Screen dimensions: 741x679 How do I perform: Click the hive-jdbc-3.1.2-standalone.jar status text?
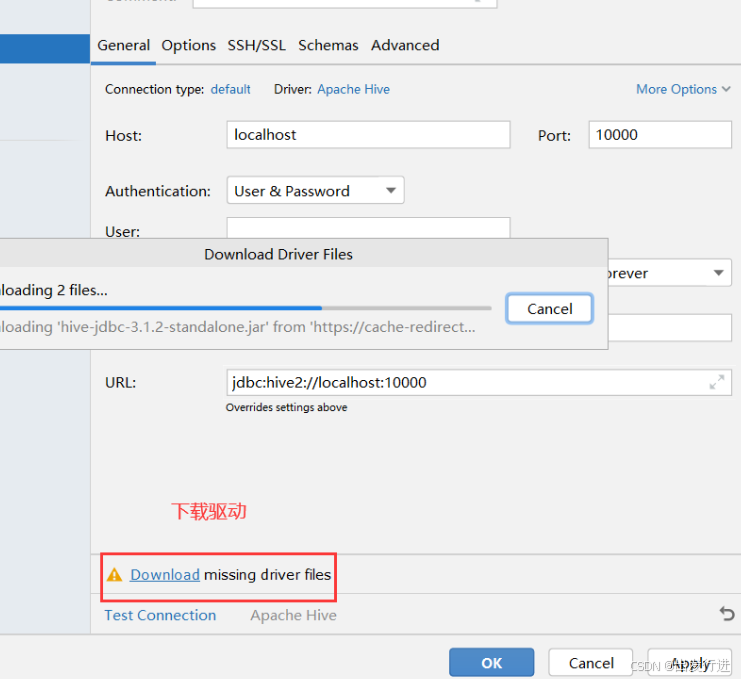click(x=237, y=327)
